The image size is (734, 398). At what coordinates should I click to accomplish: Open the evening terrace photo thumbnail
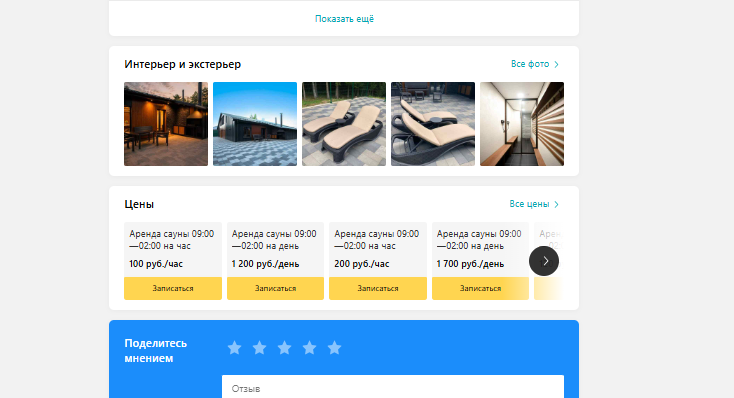(x=166, y=124)
